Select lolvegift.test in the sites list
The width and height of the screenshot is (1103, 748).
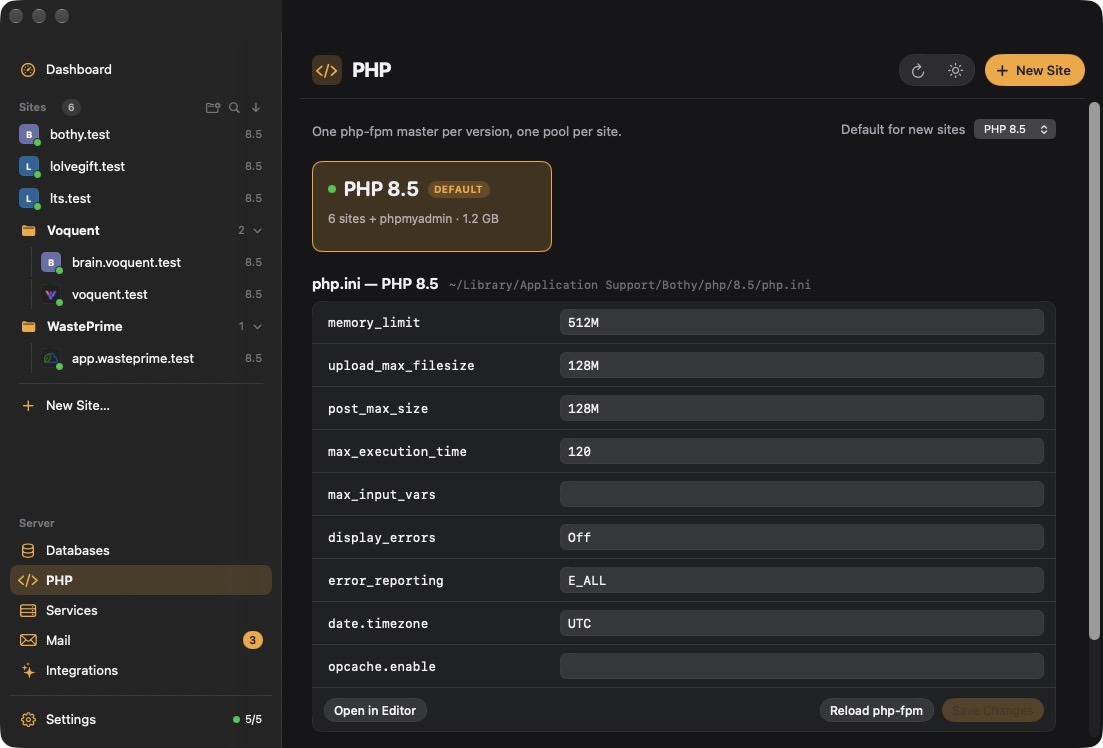click(x=141, y=166)
